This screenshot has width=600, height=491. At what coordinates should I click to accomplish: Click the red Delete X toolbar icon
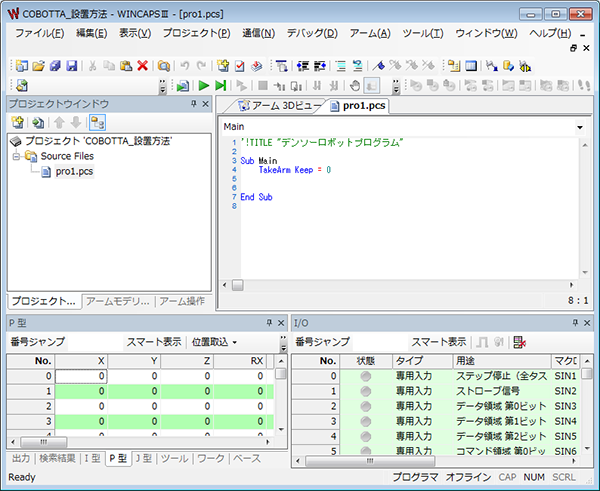pyautogui.click(x=142, y=65)
